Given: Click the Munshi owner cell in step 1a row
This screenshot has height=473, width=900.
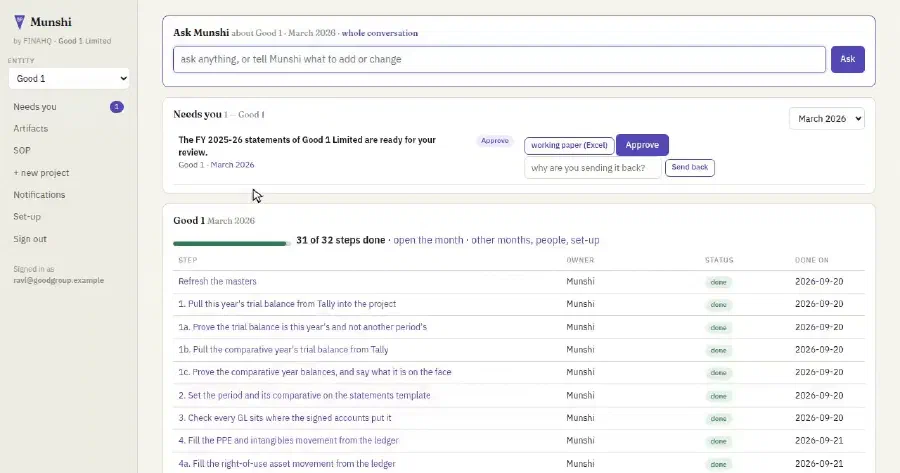Looking at the screenshot, I should 580,327.
